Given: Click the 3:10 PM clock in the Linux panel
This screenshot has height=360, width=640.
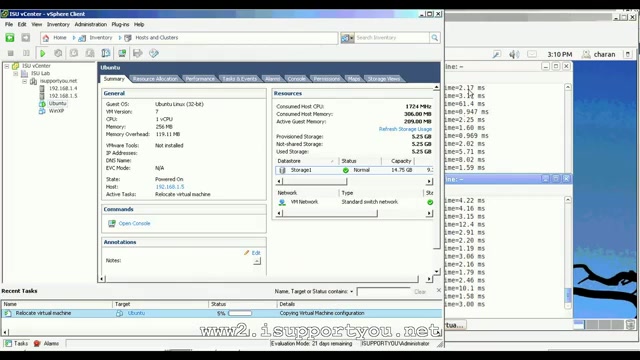Looking at the screenshot, I should click(560, 54).
